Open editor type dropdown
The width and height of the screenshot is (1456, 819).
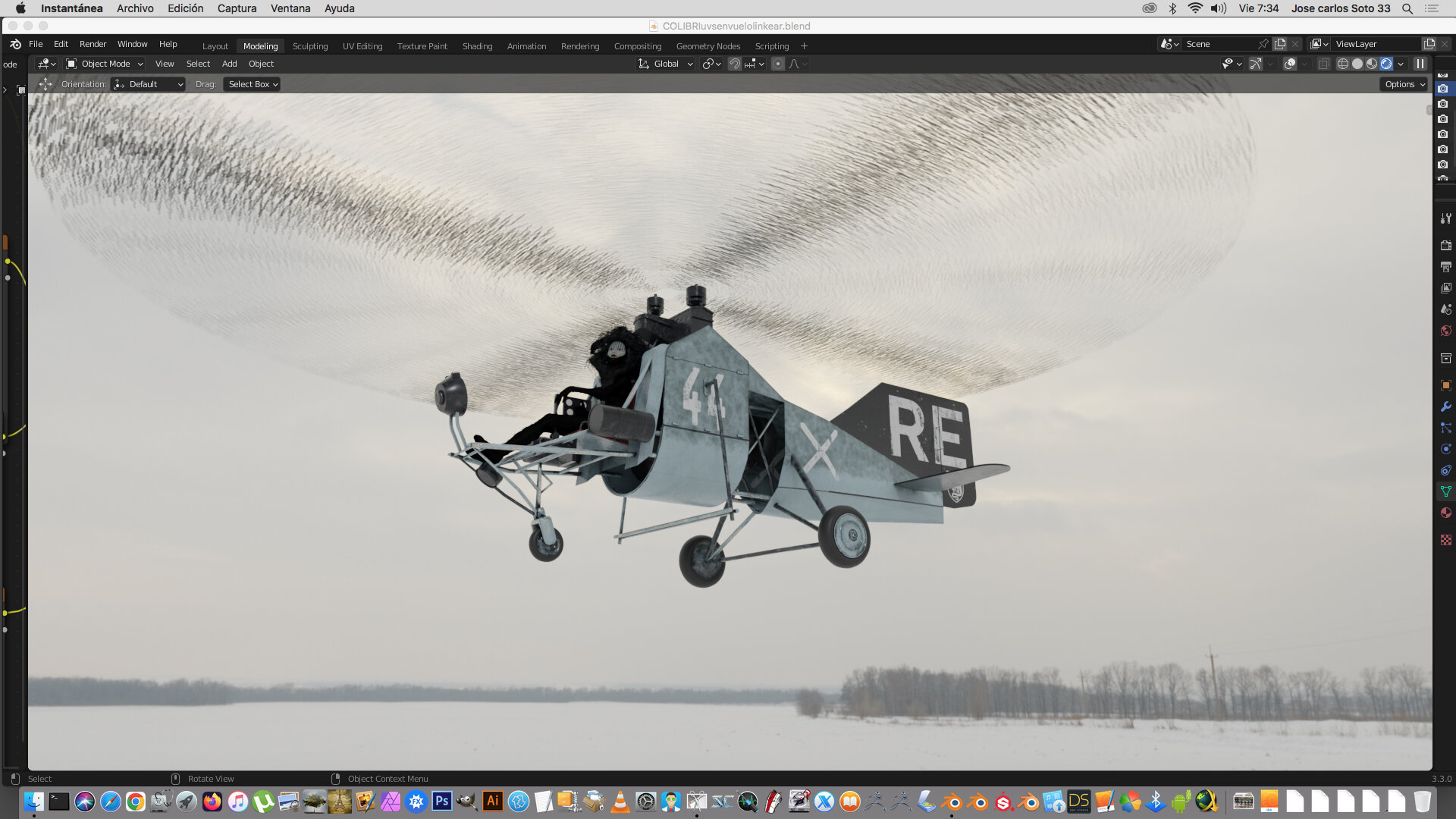[47, 64]
